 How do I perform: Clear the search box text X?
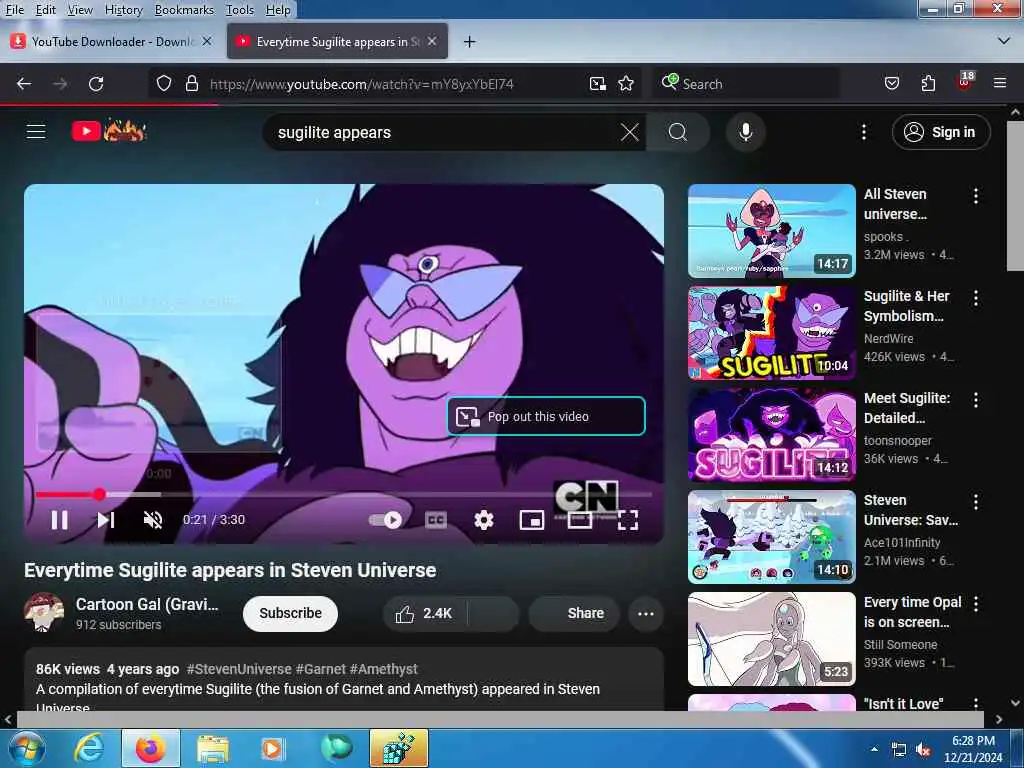630,132
